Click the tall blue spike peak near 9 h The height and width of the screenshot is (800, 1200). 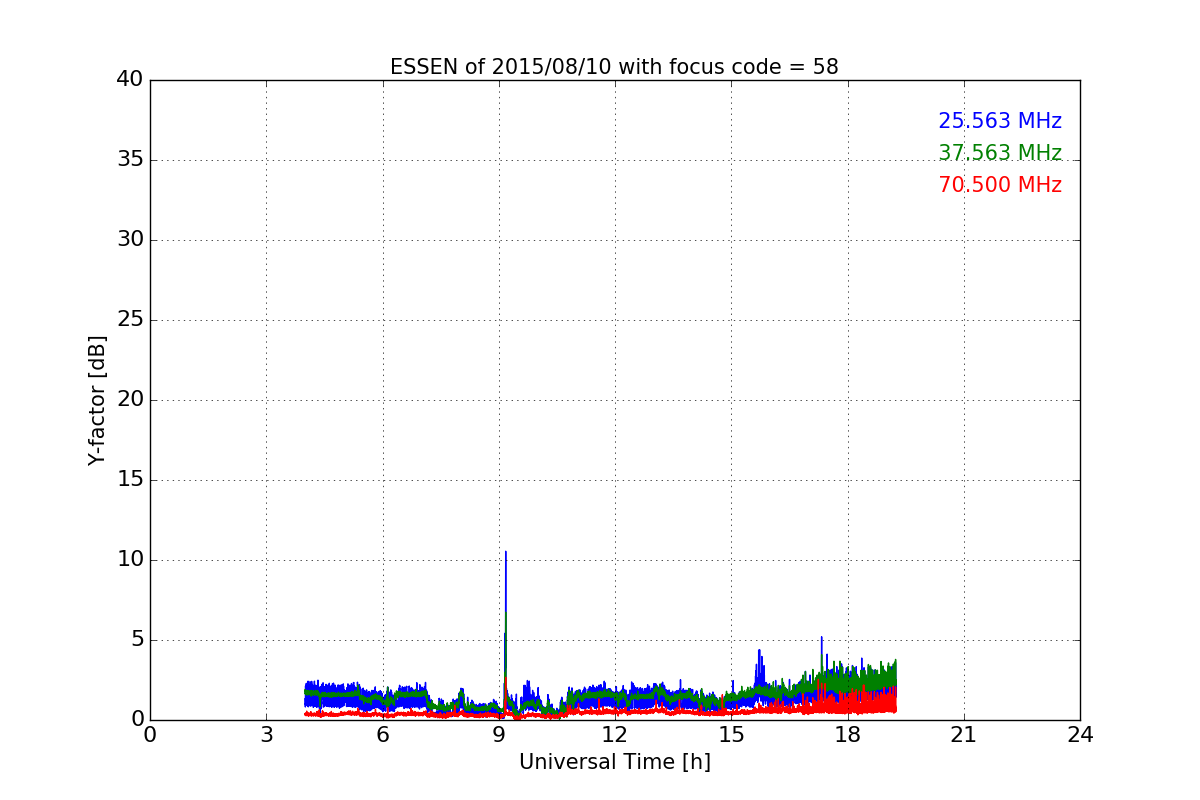click(x=506, y=553)
